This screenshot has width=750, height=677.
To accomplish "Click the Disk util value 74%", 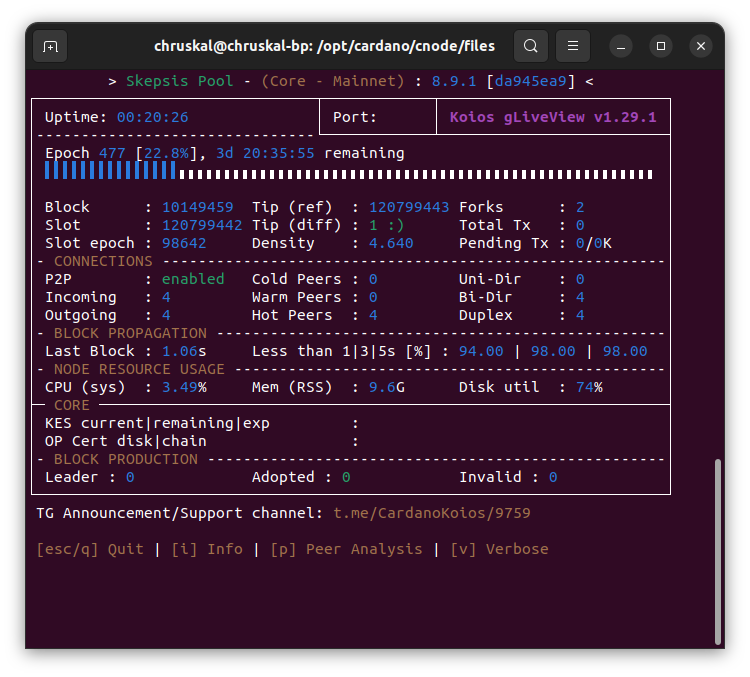I will coord(589,387).
